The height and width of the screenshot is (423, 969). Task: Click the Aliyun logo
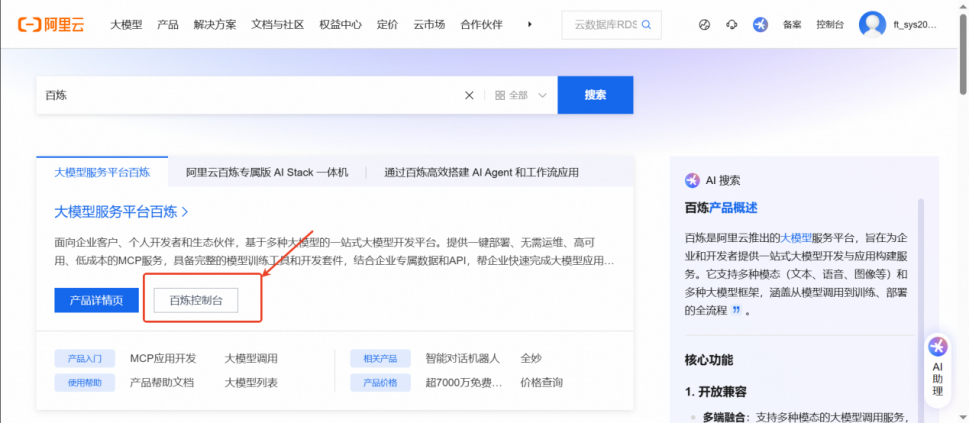tap(51, 25)
